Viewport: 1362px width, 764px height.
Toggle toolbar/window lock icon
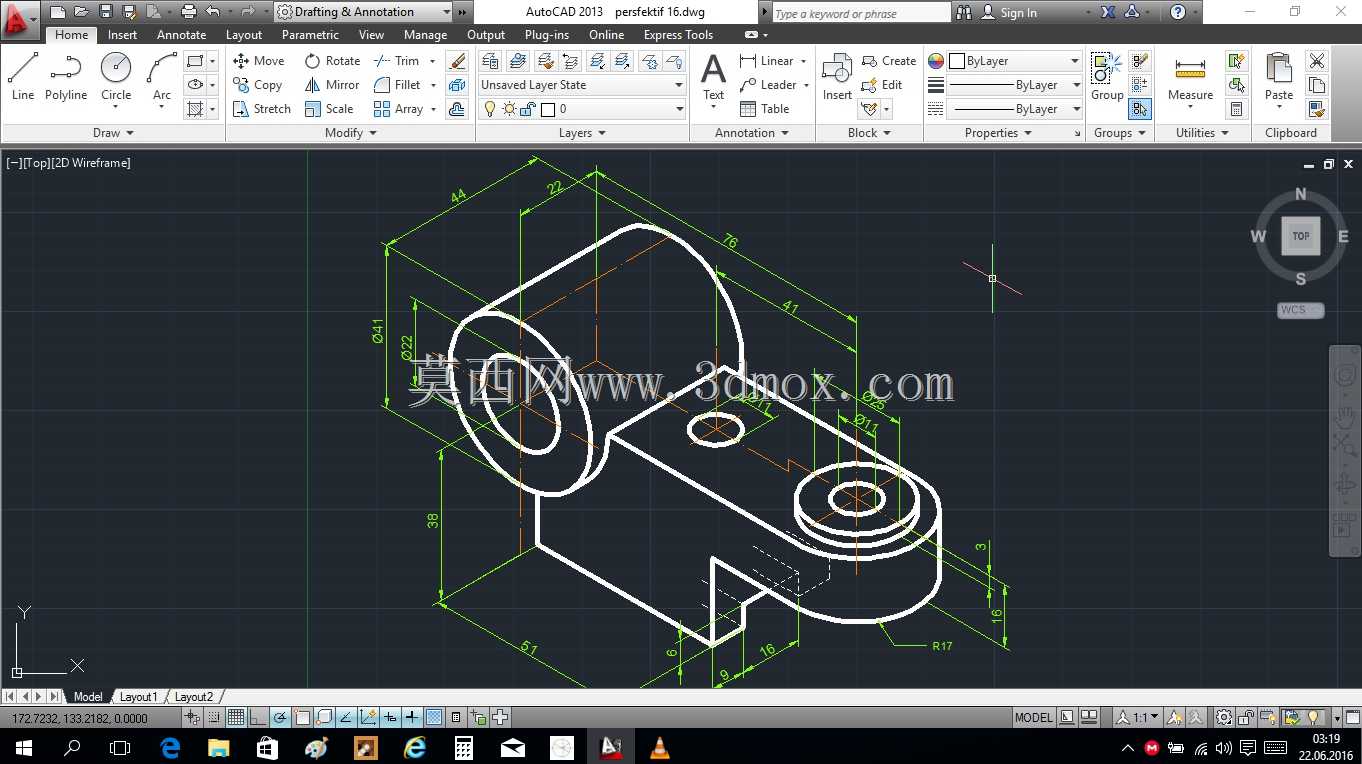(x=1247, y=717)
